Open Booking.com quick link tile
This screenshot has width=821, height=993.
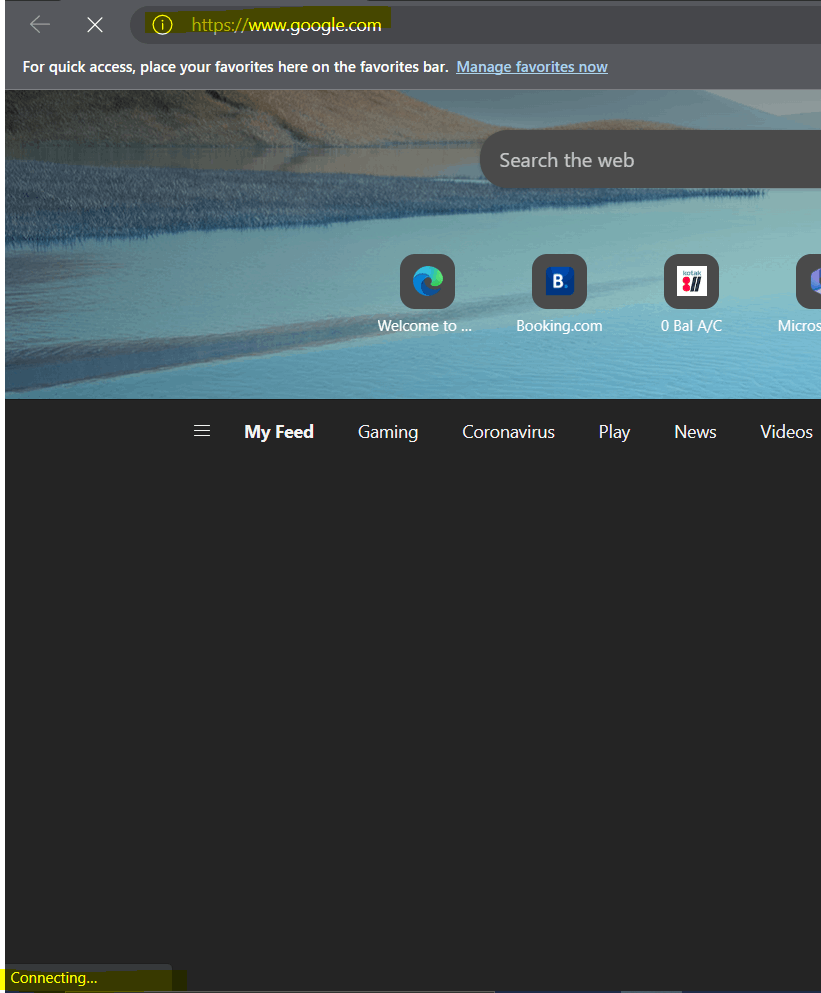559,281
